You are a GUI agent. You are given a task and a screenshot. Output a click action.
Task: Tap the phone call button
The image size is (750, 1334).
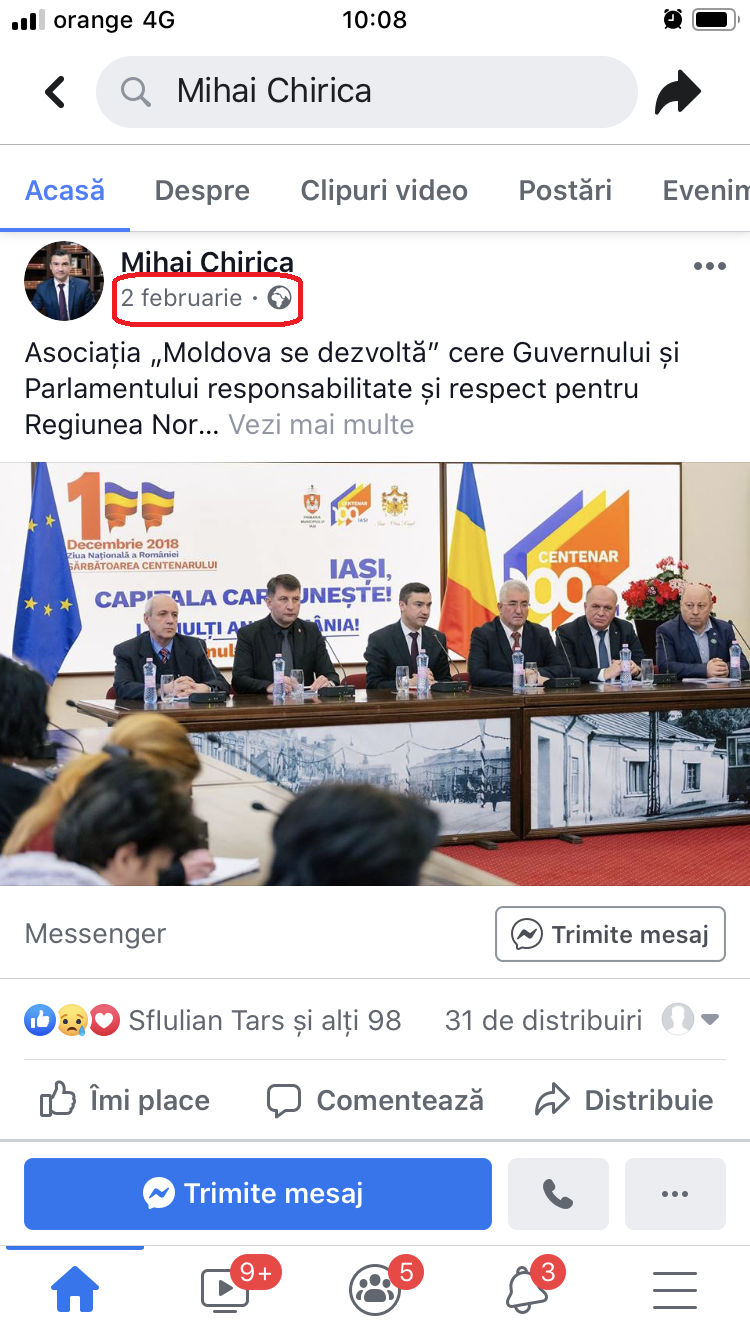click(558, 1194)
